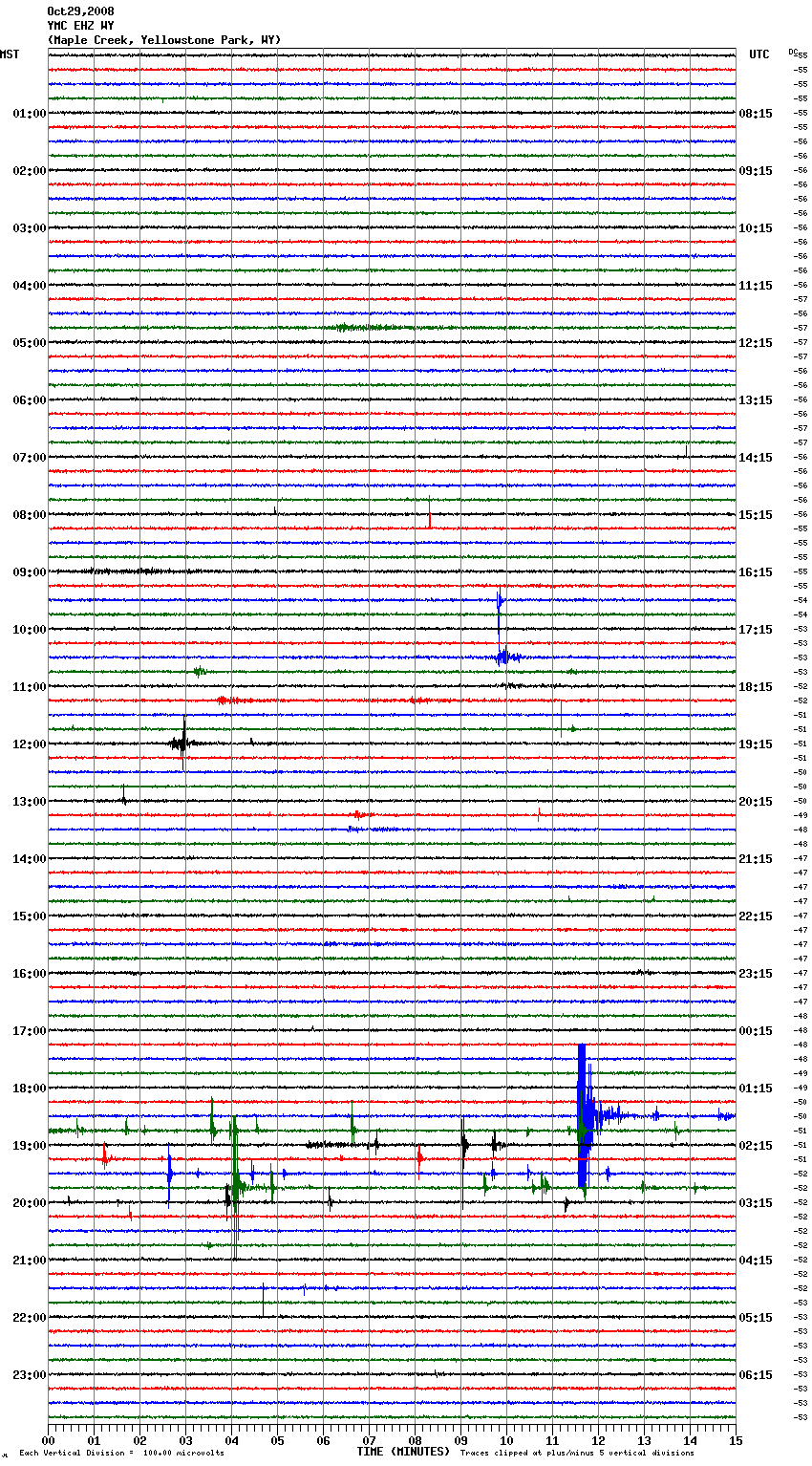Click the 19:00 MST time label

[x=29, y=1146]
